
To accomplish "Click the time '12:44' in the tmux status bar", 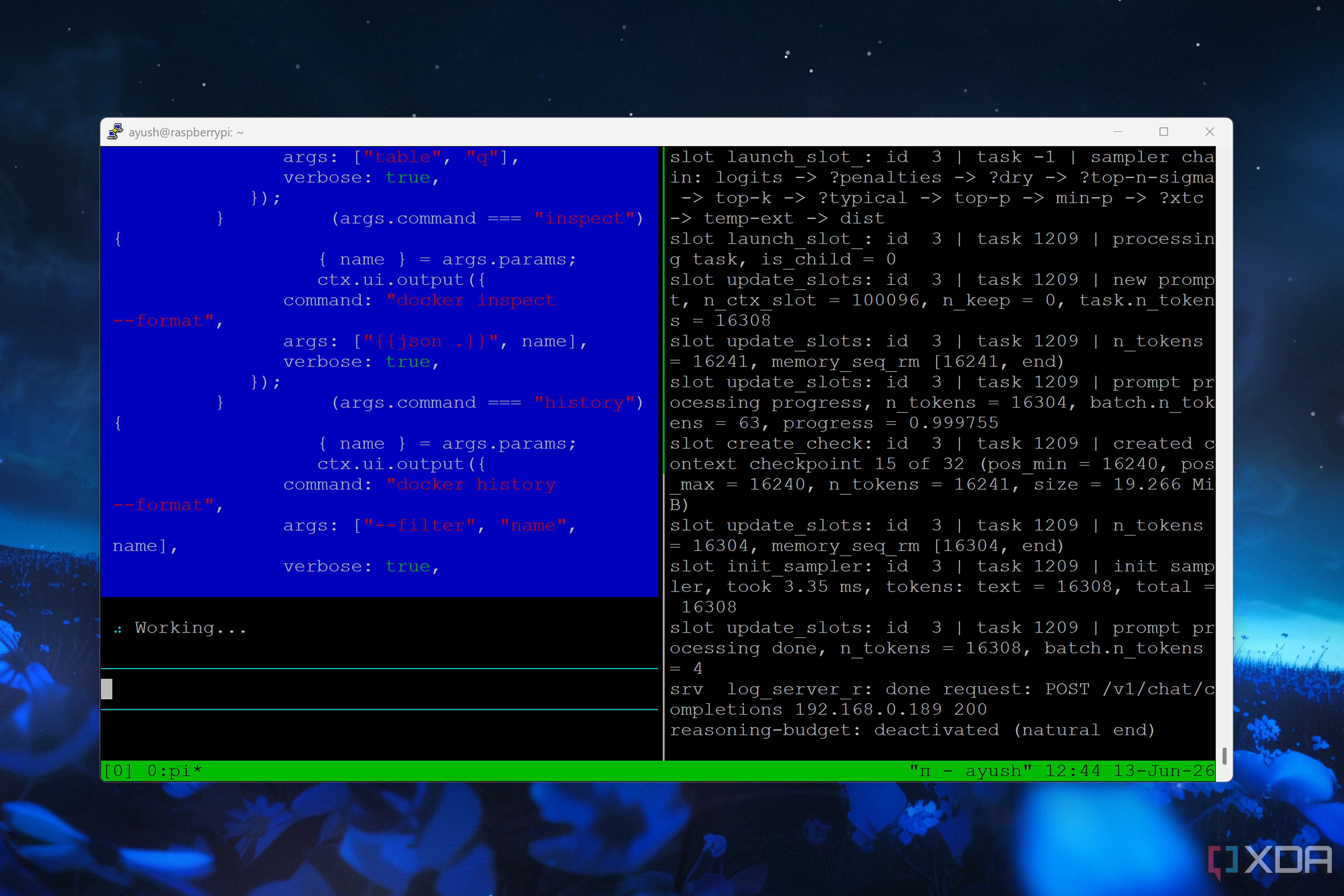I will pyautogui.click(x=1073, y=771).
